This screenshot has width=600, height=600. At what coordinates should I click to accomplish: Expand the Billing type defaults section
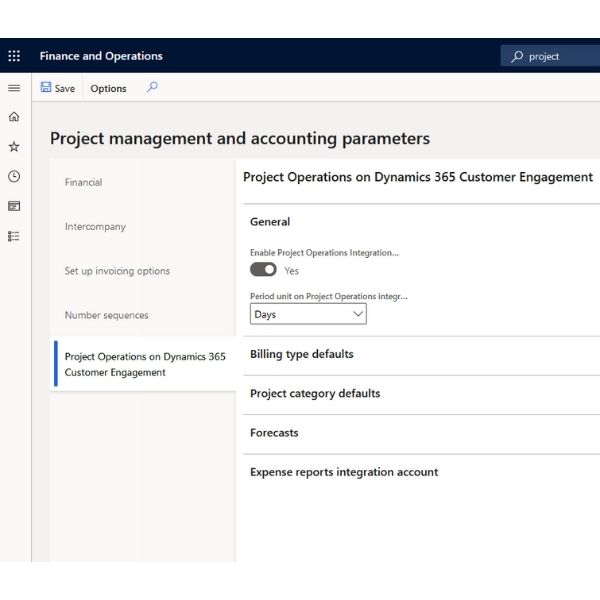(x=421, y=354)
